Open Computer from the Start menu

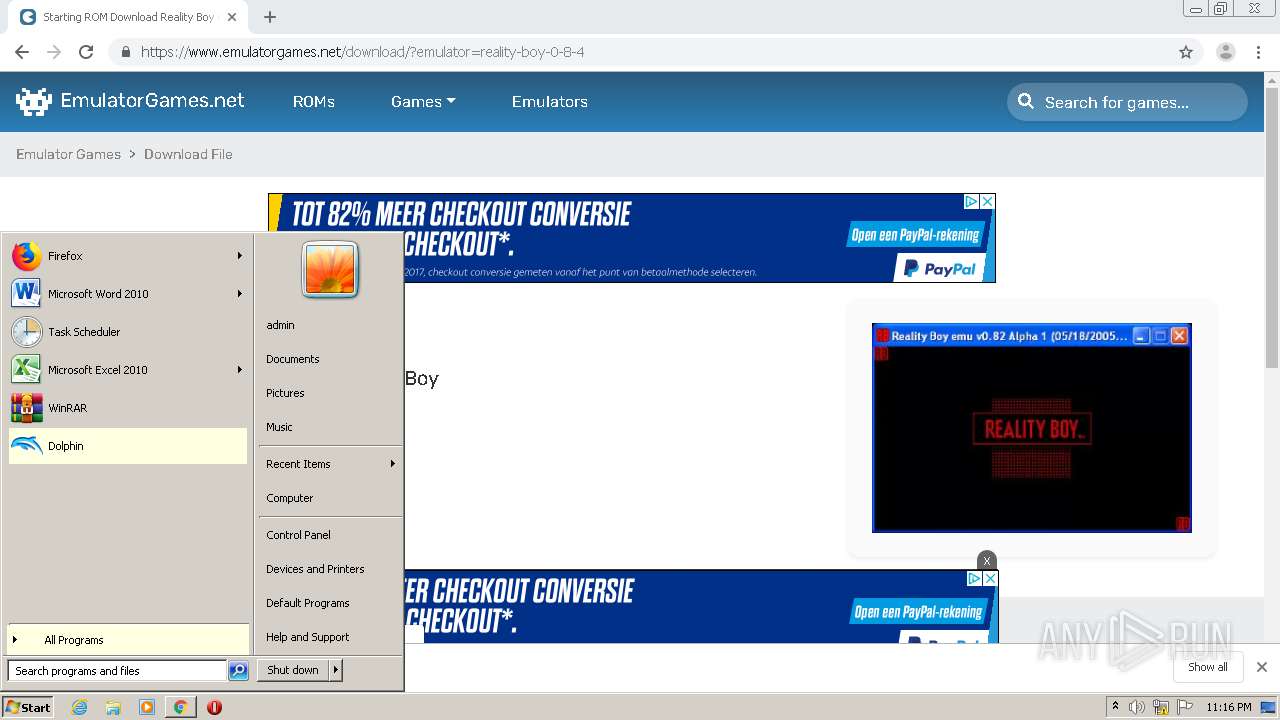click(330, 498)
